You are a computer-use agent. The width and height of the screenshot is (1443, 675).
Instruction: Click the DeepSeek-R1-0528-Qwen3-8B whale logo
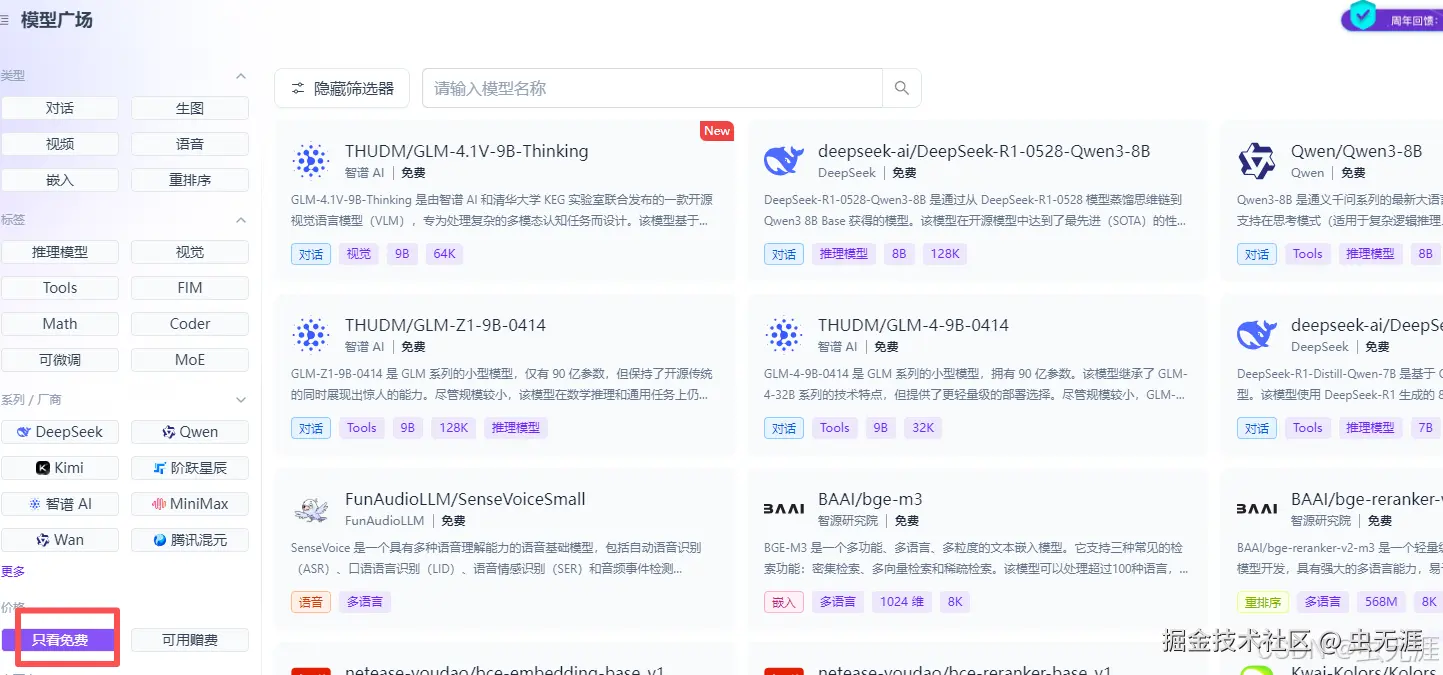(x=784, y=161)
